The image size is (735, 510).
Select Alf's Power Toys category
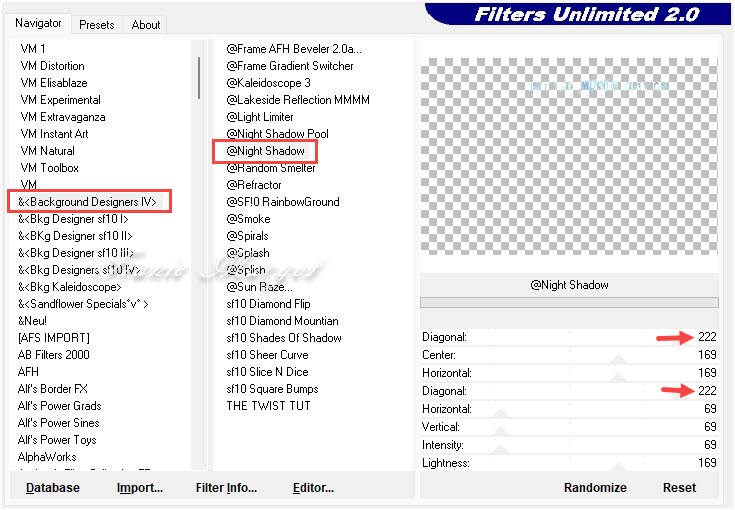57,440
